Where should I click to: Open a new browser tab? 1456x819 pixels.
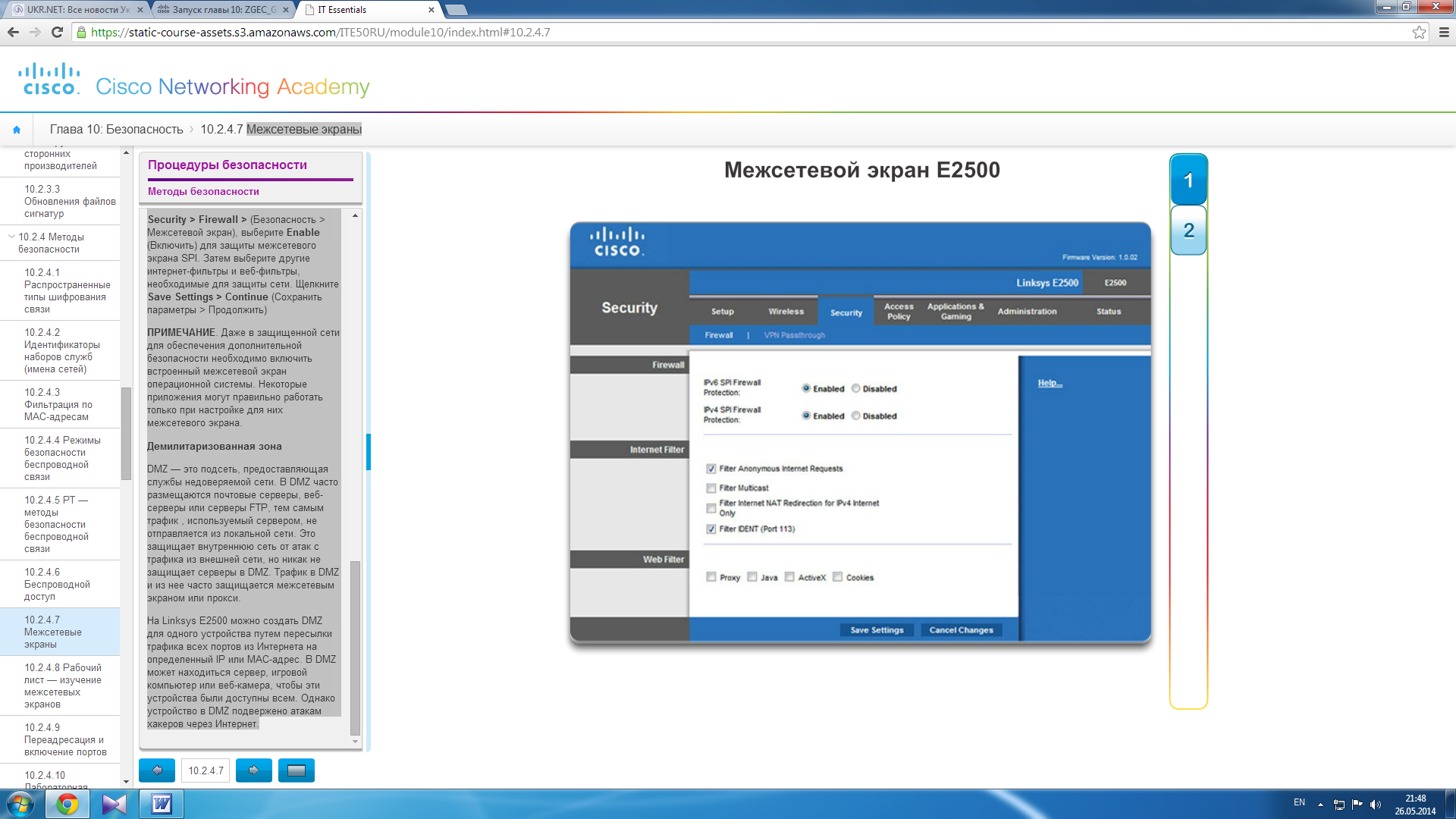tap(456, 10)
